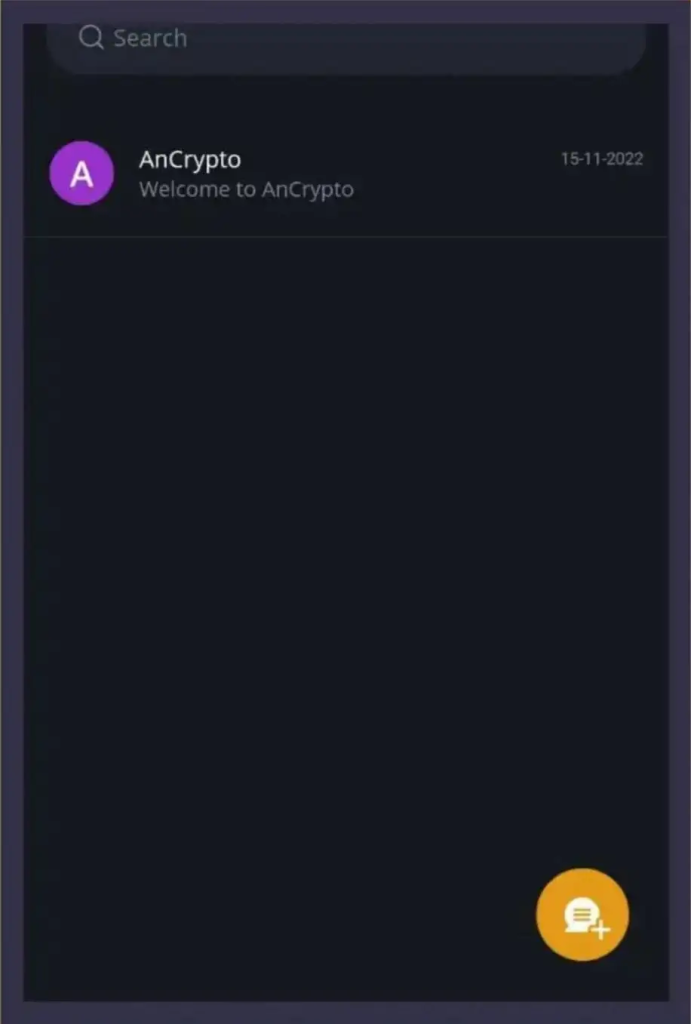The height and width of the screenshot is (1024, 691).
Task: Click the Welcome to AnCrypto message preview
Action: (246, 189)
